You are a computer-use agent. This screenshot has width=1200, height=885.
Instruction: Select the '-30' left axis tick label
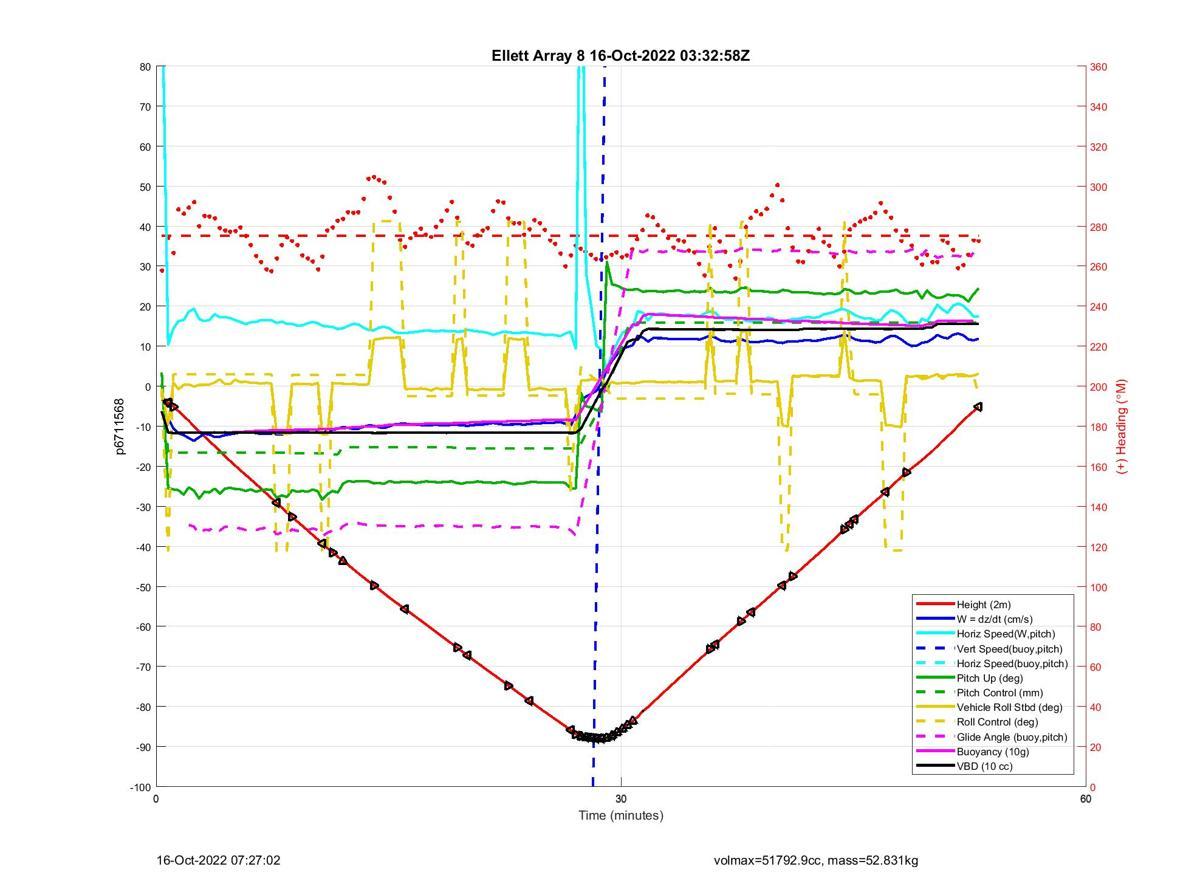[143, 507]
